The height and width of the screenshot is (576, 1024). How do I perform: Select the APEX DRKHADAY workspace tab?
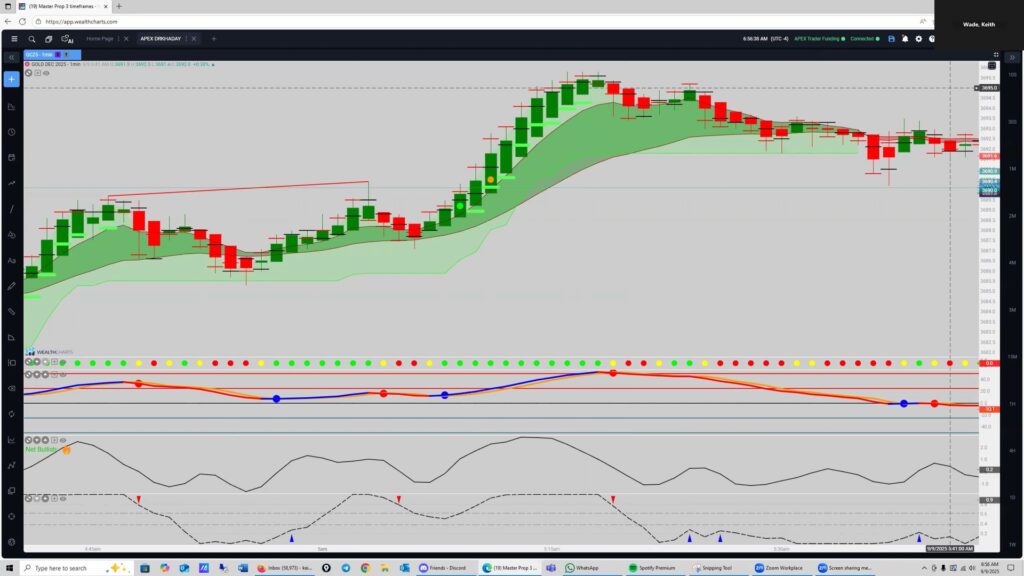click(160, 39)
